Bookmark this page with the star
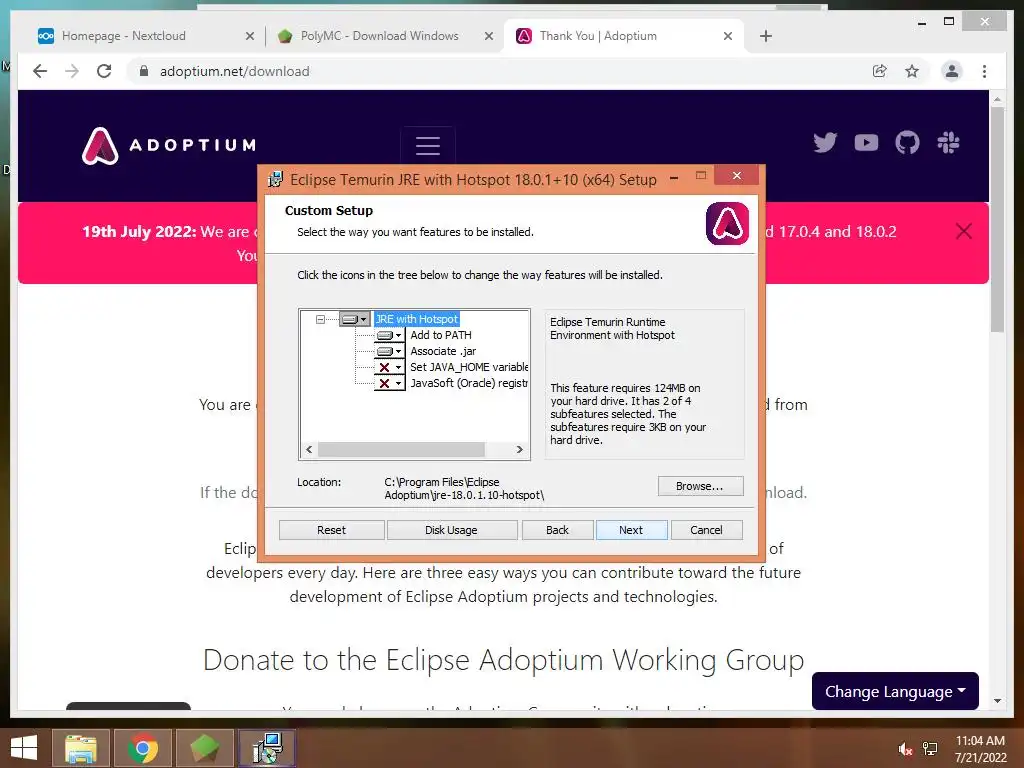The image size is (1024, 768). click(x=912, y=71)
